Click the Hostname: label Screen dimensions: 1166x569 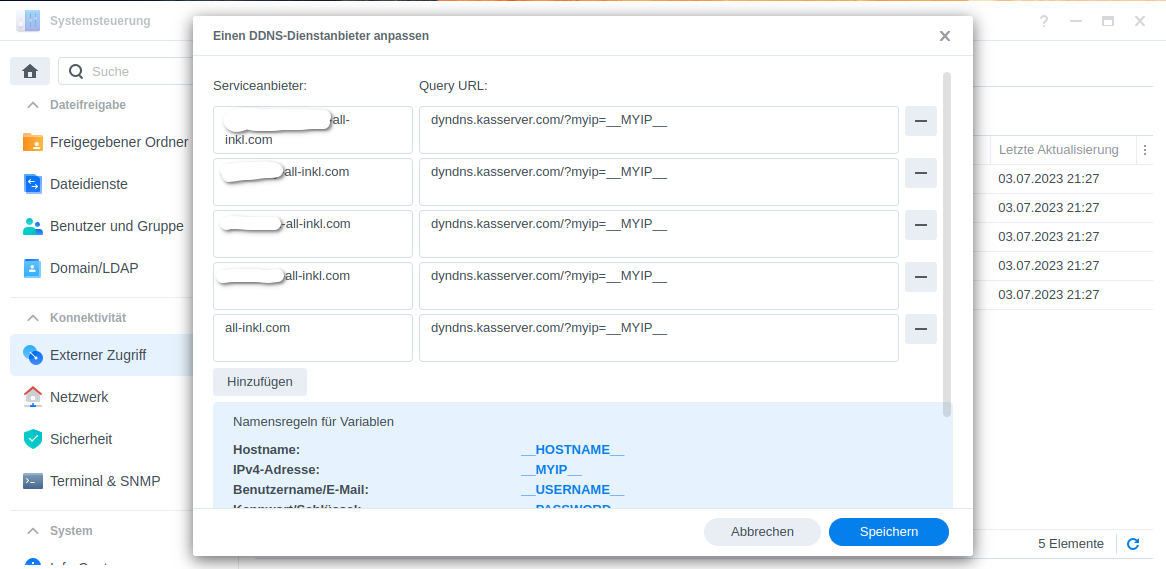pyautogui.click(x=266, y=450)
